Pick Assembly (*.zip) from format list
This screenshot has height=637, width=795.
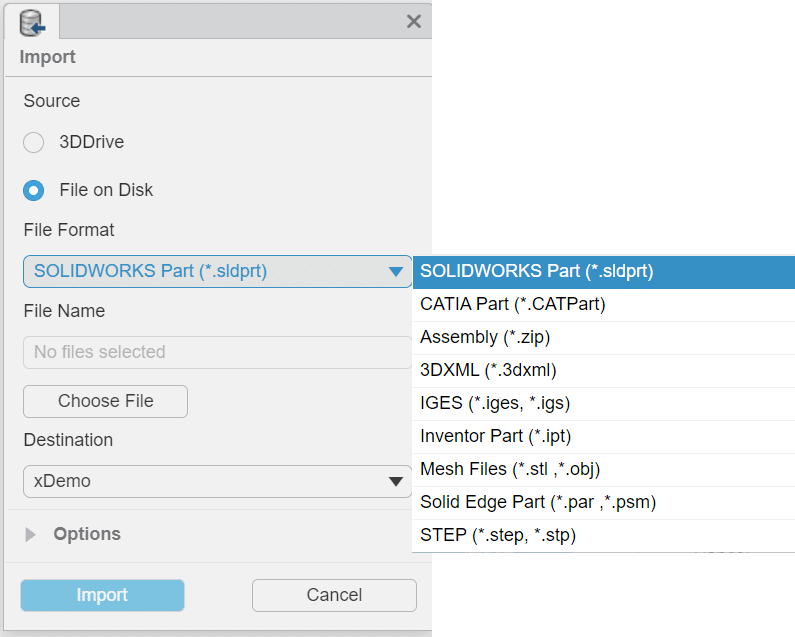click(603, 337)
